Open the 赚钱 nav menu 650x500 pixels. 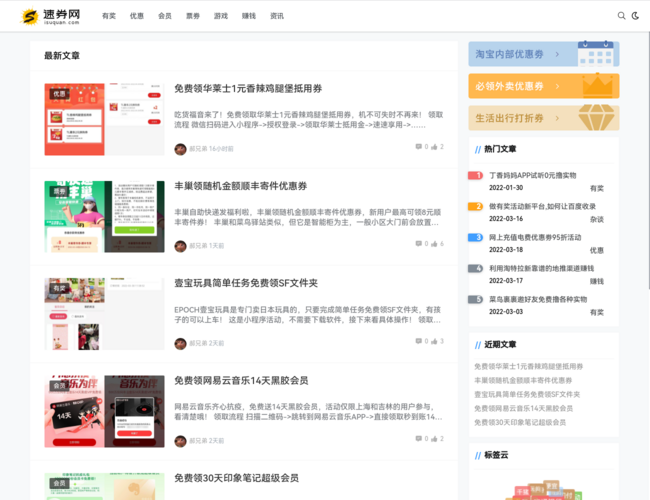pos(249,16)
